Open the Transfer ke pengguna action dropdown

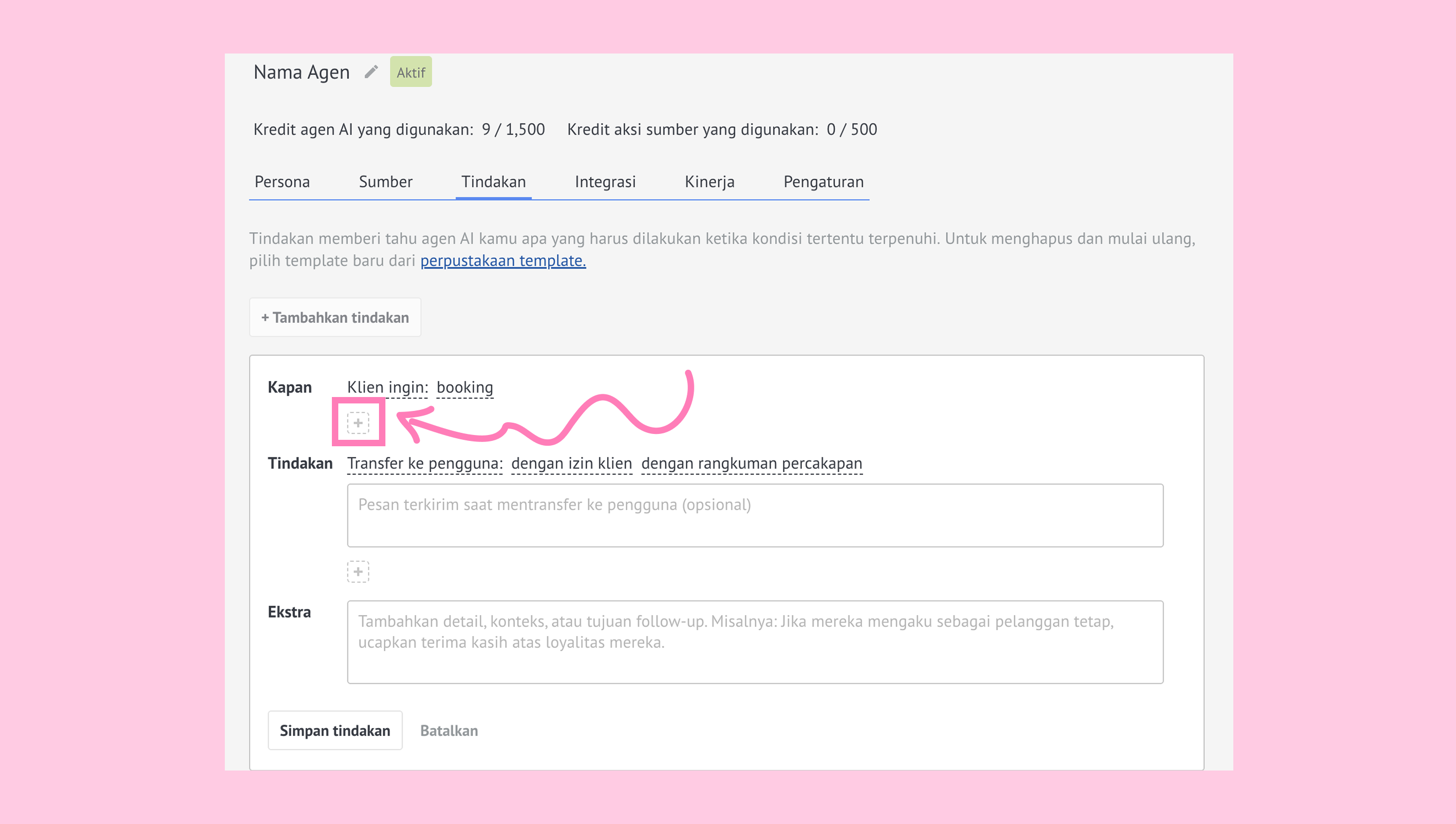point(424,463)
